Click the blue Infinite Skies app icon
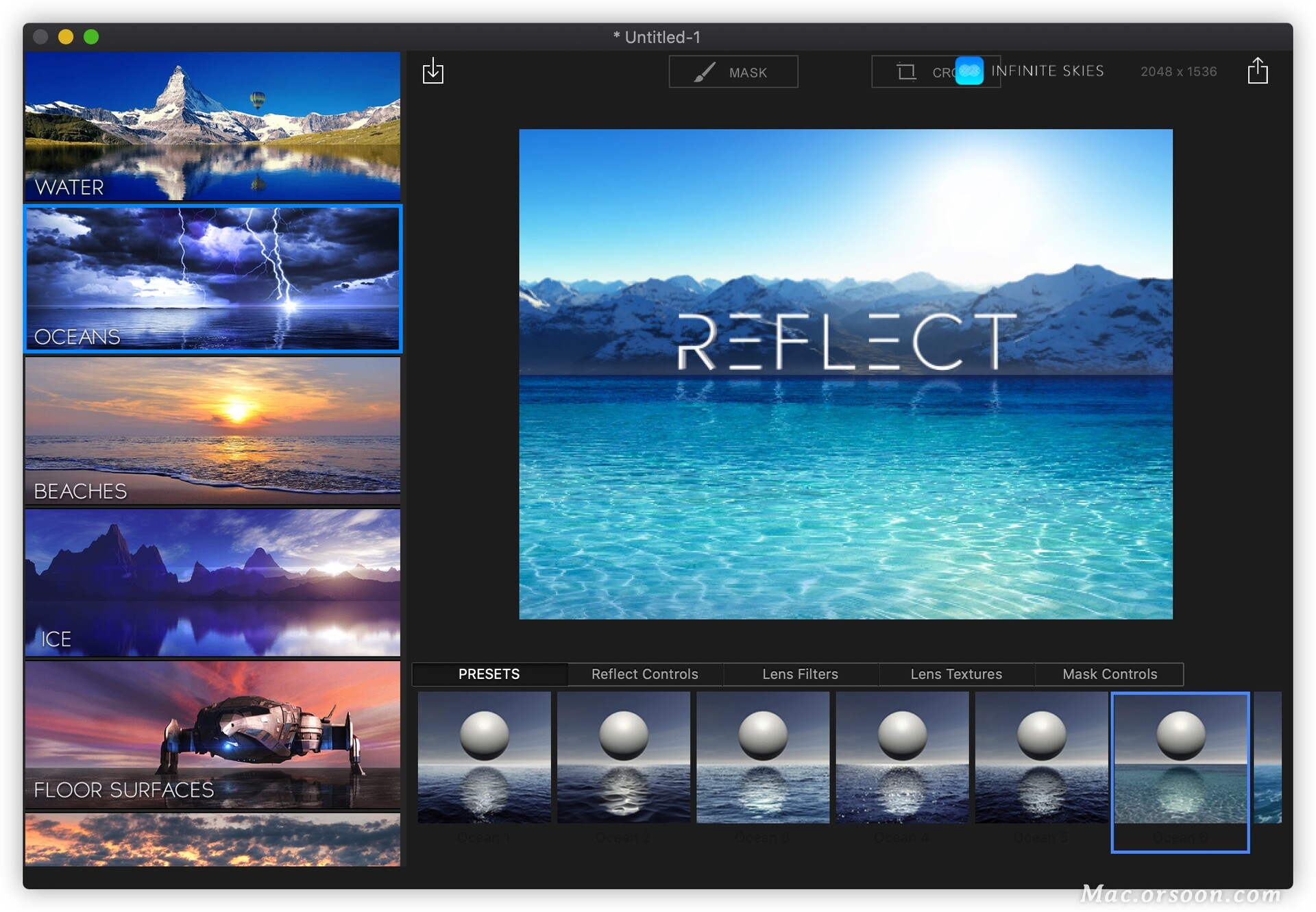Screen dimensions: 1316x912 (x=968, y=71)
